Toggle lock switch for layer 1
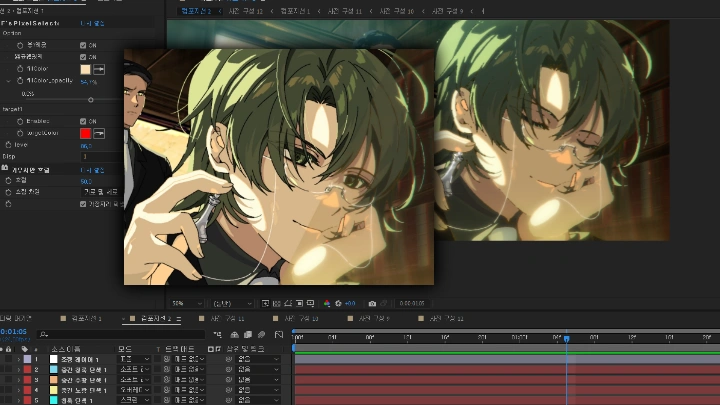720x405 pixels. pyautogui.click(x=8, y=359)
